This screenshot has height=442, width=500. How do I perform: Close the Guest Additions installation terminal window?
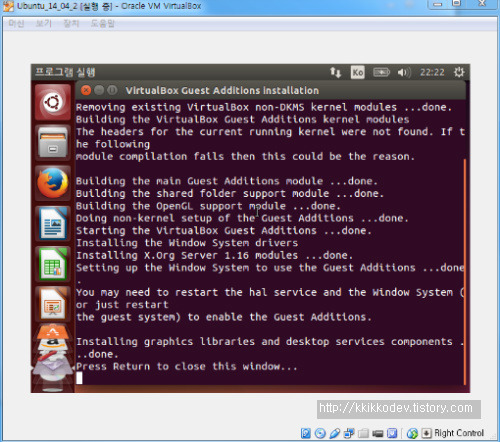point(86,90)
